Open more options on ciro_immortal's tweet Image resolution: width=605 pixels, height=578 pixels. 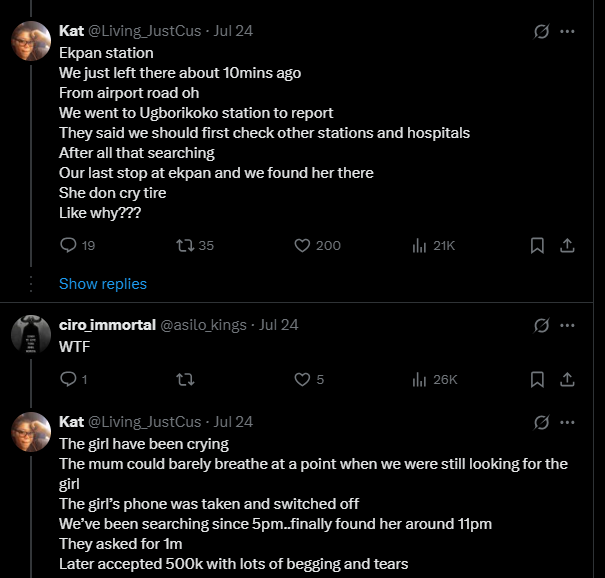click(567, 326)
